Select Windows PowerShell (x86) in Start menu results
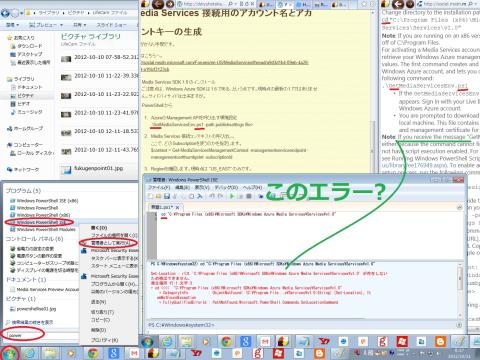The image size is (480, 360). click(x=40, y=215)
